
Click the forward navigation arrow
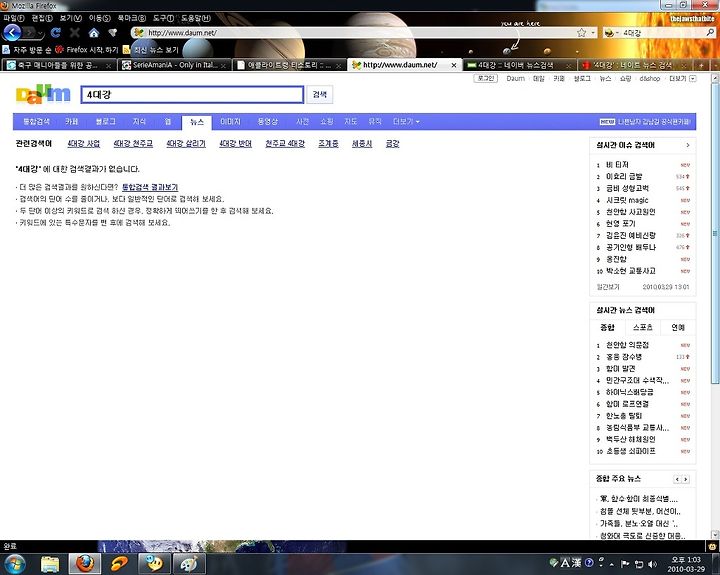pos(29,33)
